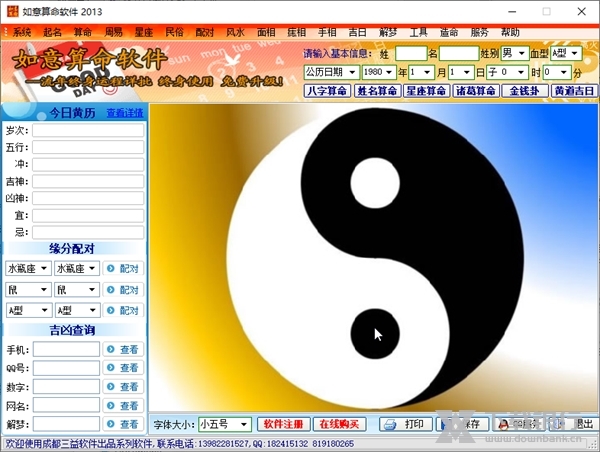Viewport: 600px width, 452px height.
Task: Click the 八字算命 button
Action: tap(327, 91)
